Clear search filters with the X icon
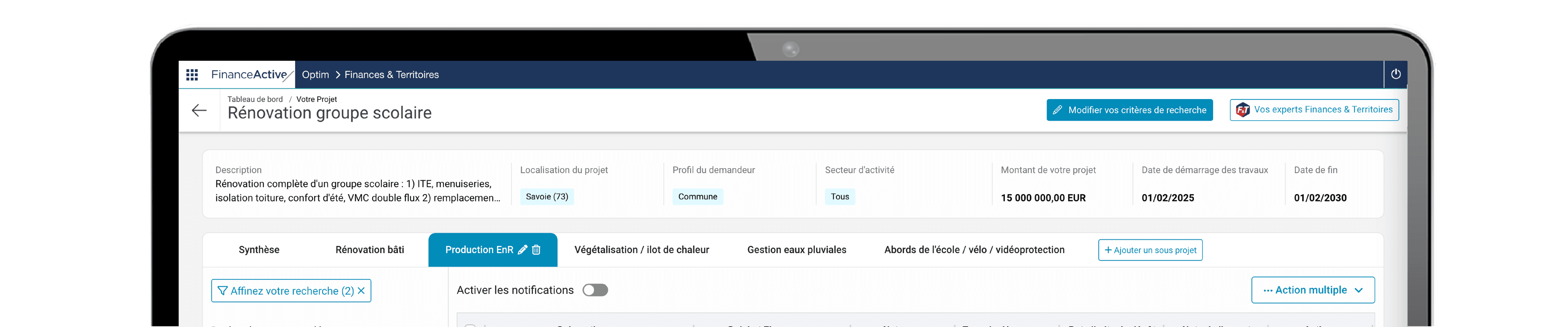The height and width of the screenshot is (327, 1568). (x=361, y=291)
